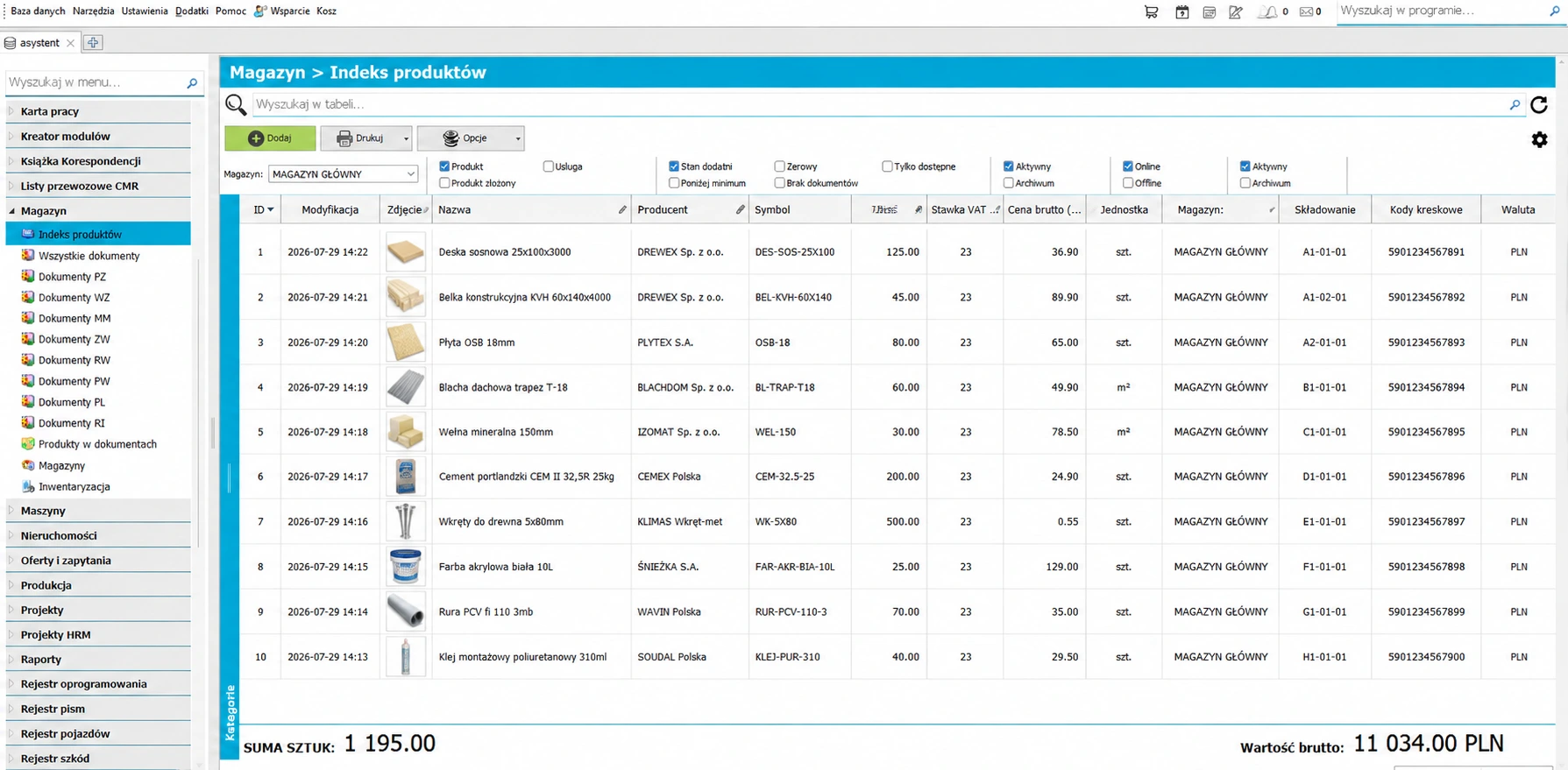Click the Wyszukaj w tabeli search field
The height and width of the screenshot is (770, 1568).
pos(879,104)
